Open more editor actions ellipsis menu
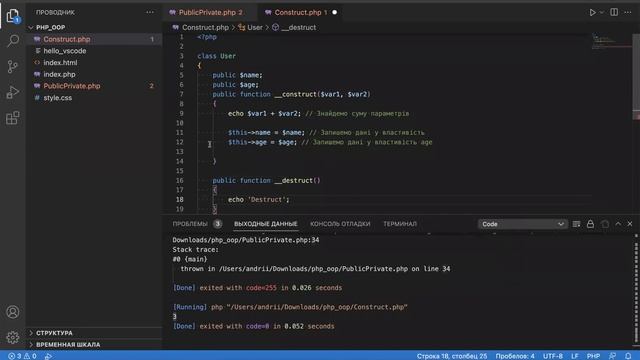 pos(628,12)
